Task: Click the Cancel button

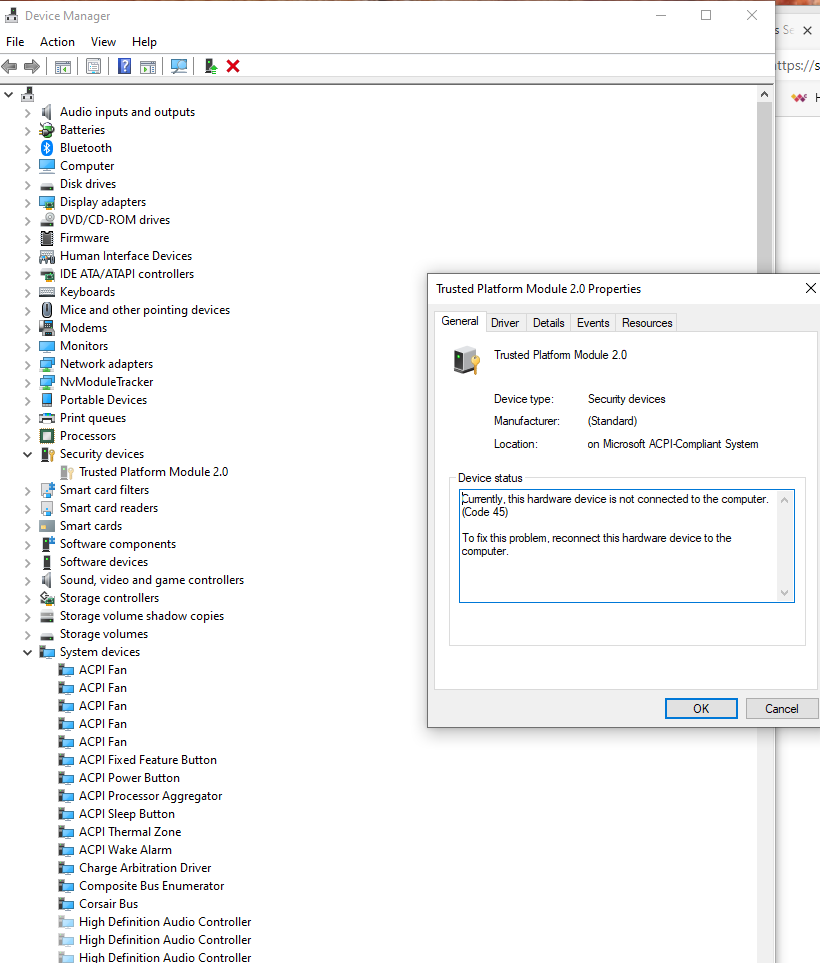Action: [781, 708]
